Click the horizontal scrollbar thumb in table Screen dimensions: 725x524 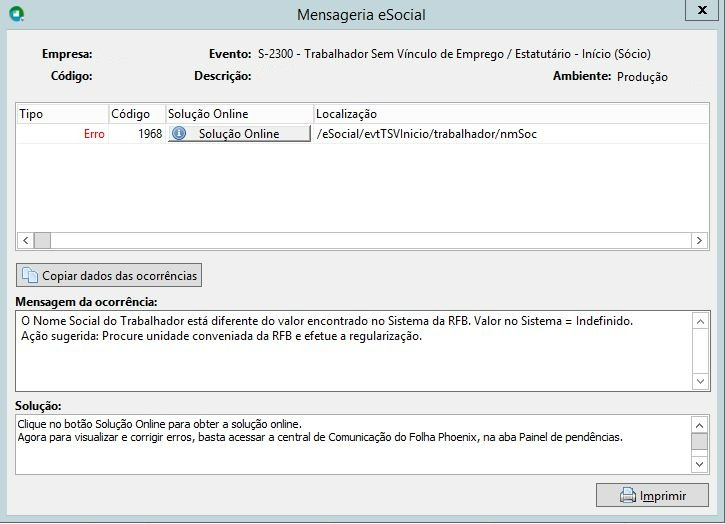point(43,240)
